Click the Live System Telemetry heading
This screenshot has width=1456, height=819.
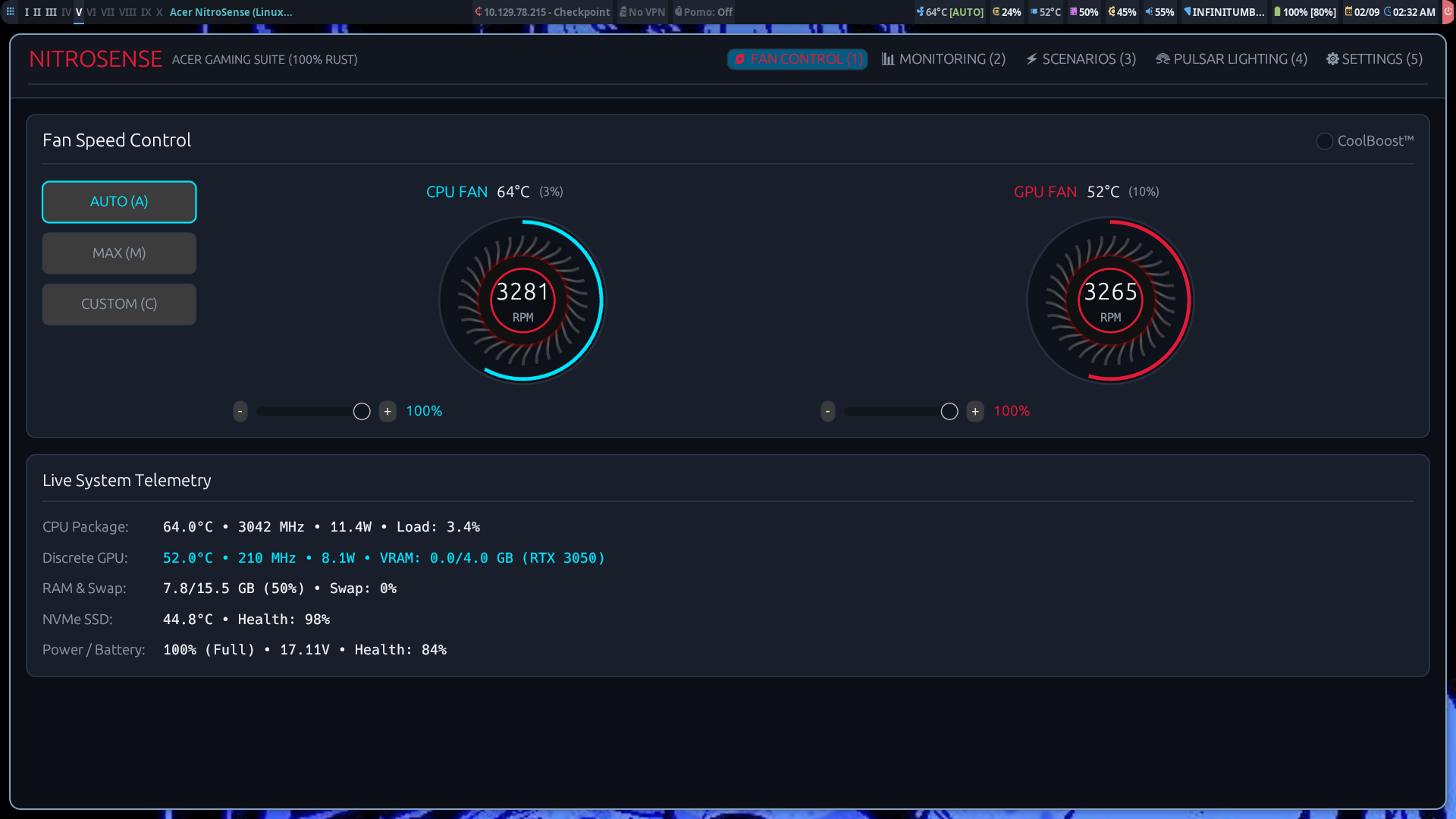(x=127, y=481)
